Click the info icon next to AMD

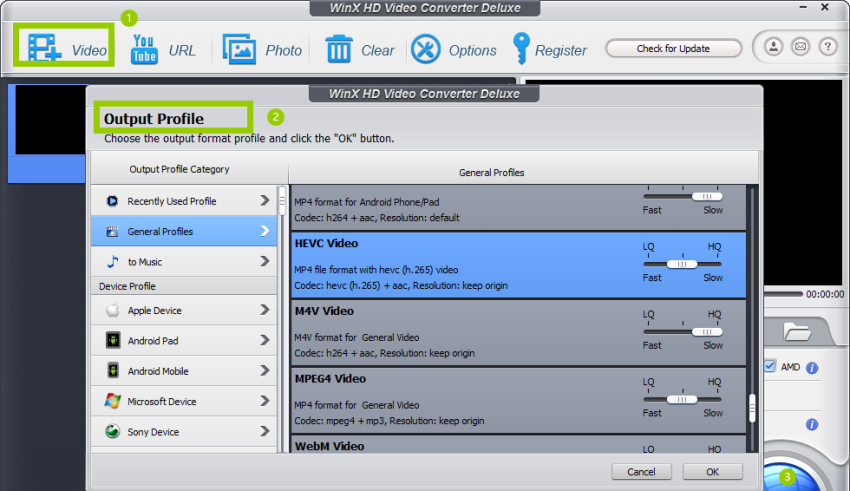(x=812, y=367)
